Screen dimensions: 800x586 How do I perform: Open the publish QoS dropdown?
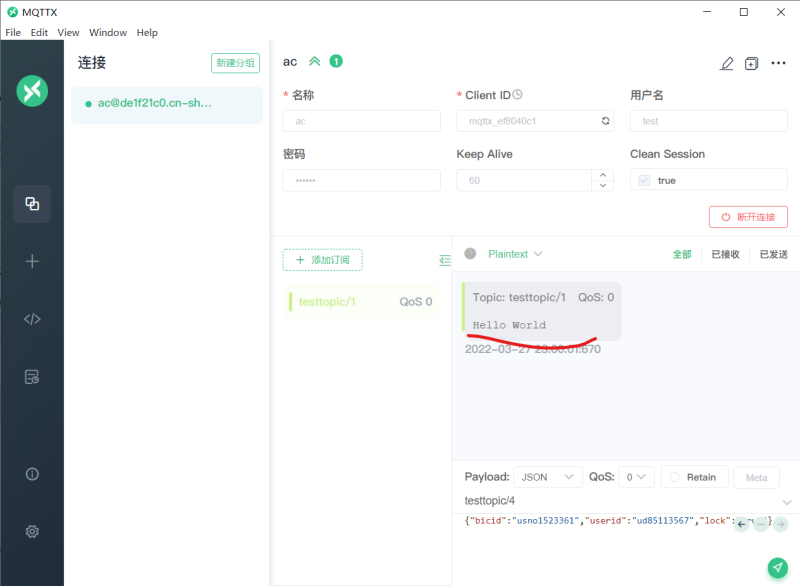tap(636, 477)
